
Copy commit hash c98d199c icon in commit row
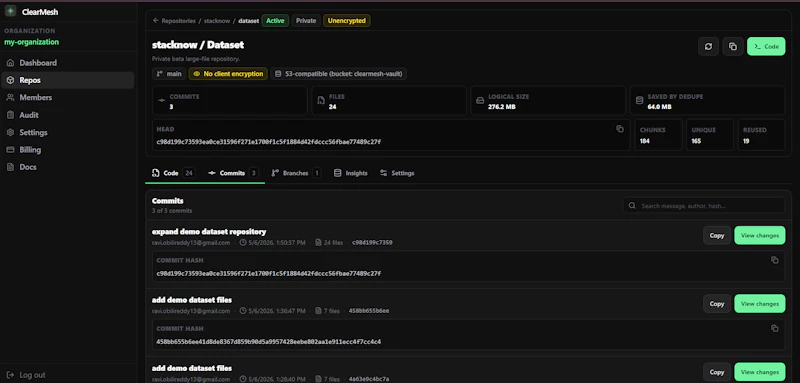coord(774,260)
